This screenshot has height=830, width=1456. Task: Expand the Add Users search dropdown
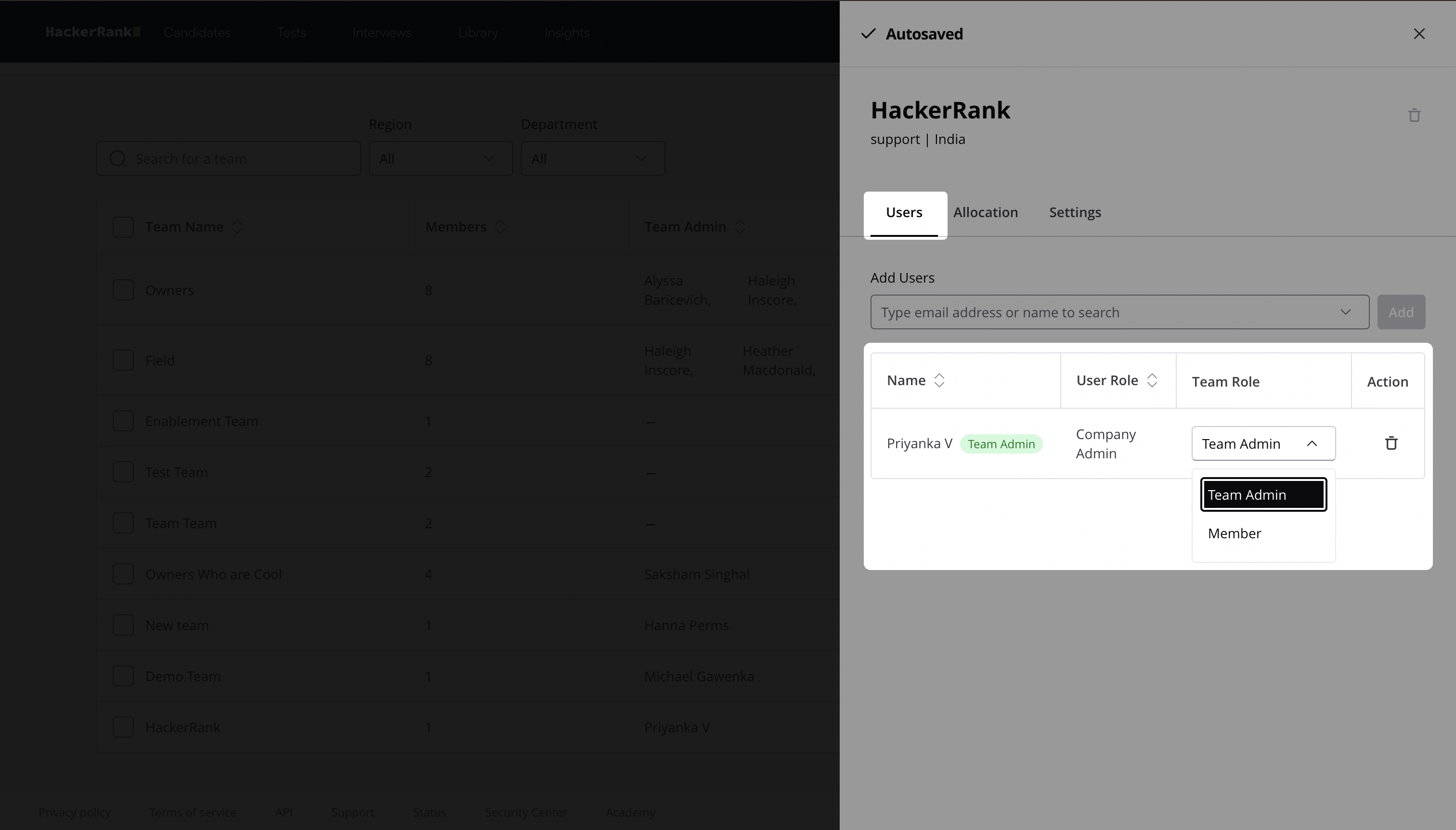coord(1345,312)
